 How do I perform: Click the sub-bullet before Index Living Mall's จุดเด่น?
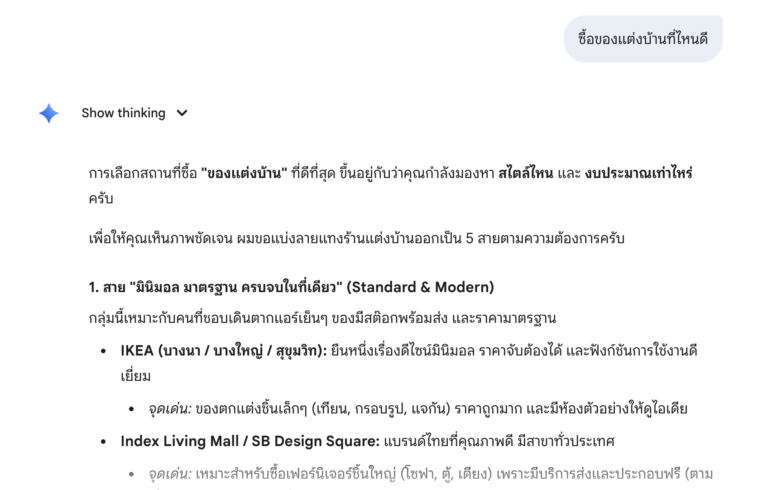135,472
